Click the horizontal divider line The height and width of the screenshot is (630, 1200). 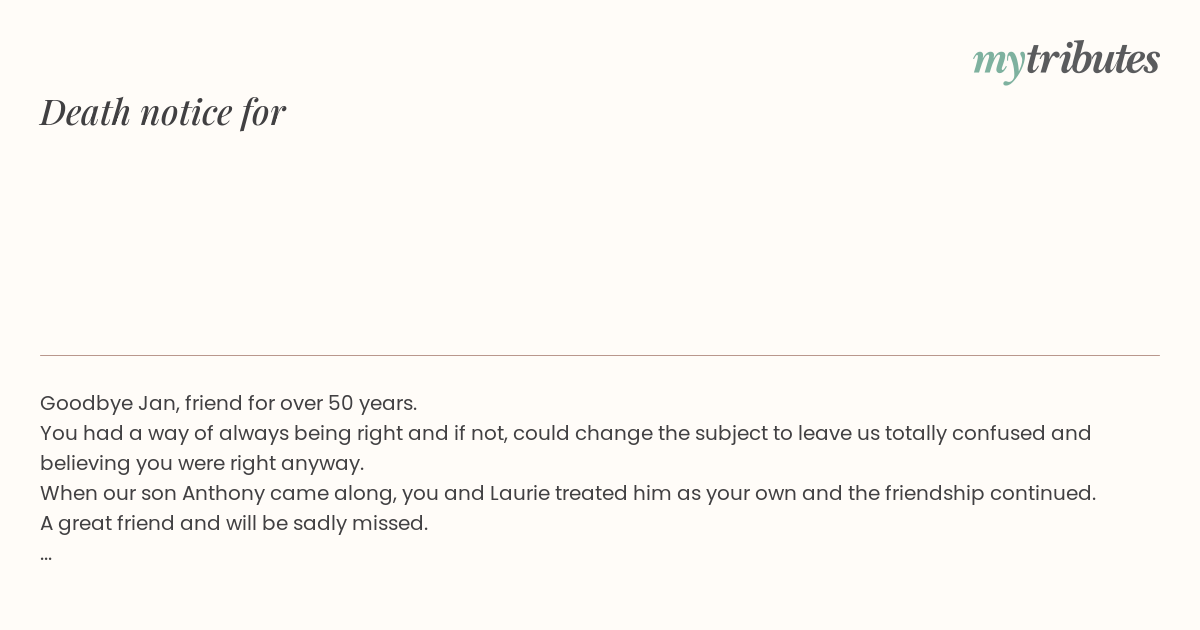click(x=600, y=355)
